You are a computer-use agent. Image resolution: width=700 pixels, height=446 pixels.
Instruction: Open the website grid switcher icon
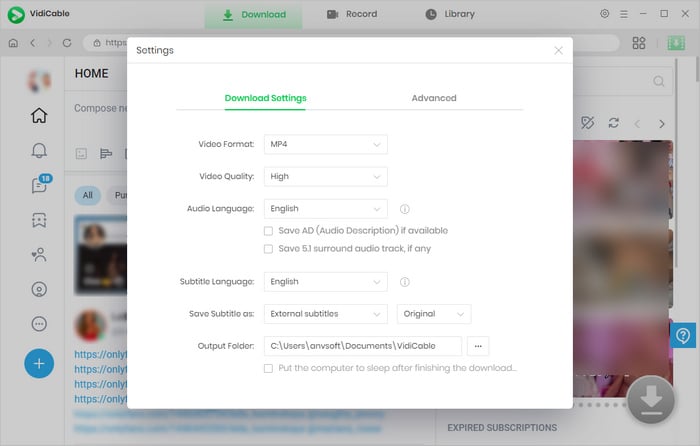click(x=639, y=43)
